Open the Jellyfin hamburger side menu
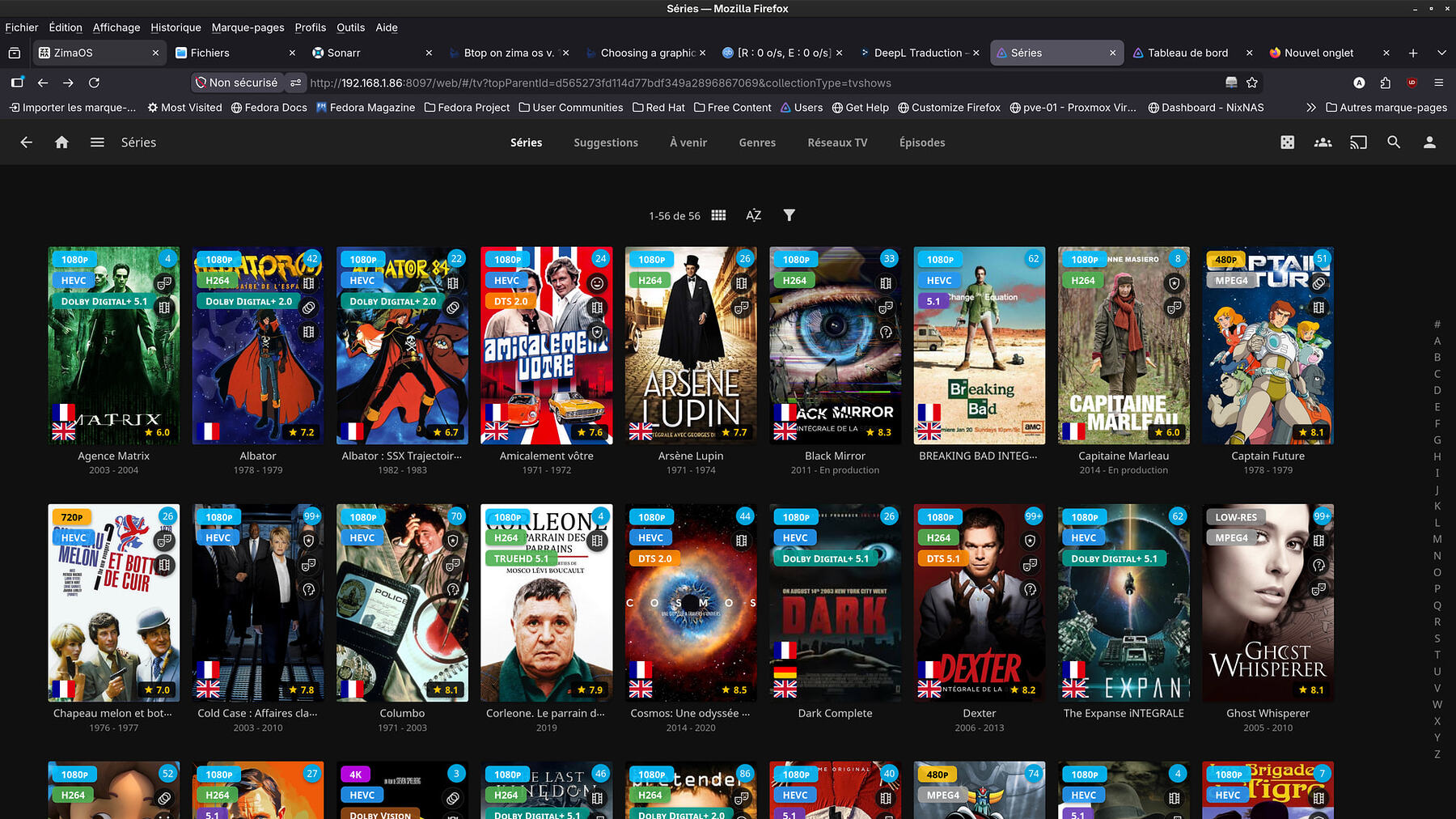Screen dimensions: 1456x819 click(x=97, y=142)
